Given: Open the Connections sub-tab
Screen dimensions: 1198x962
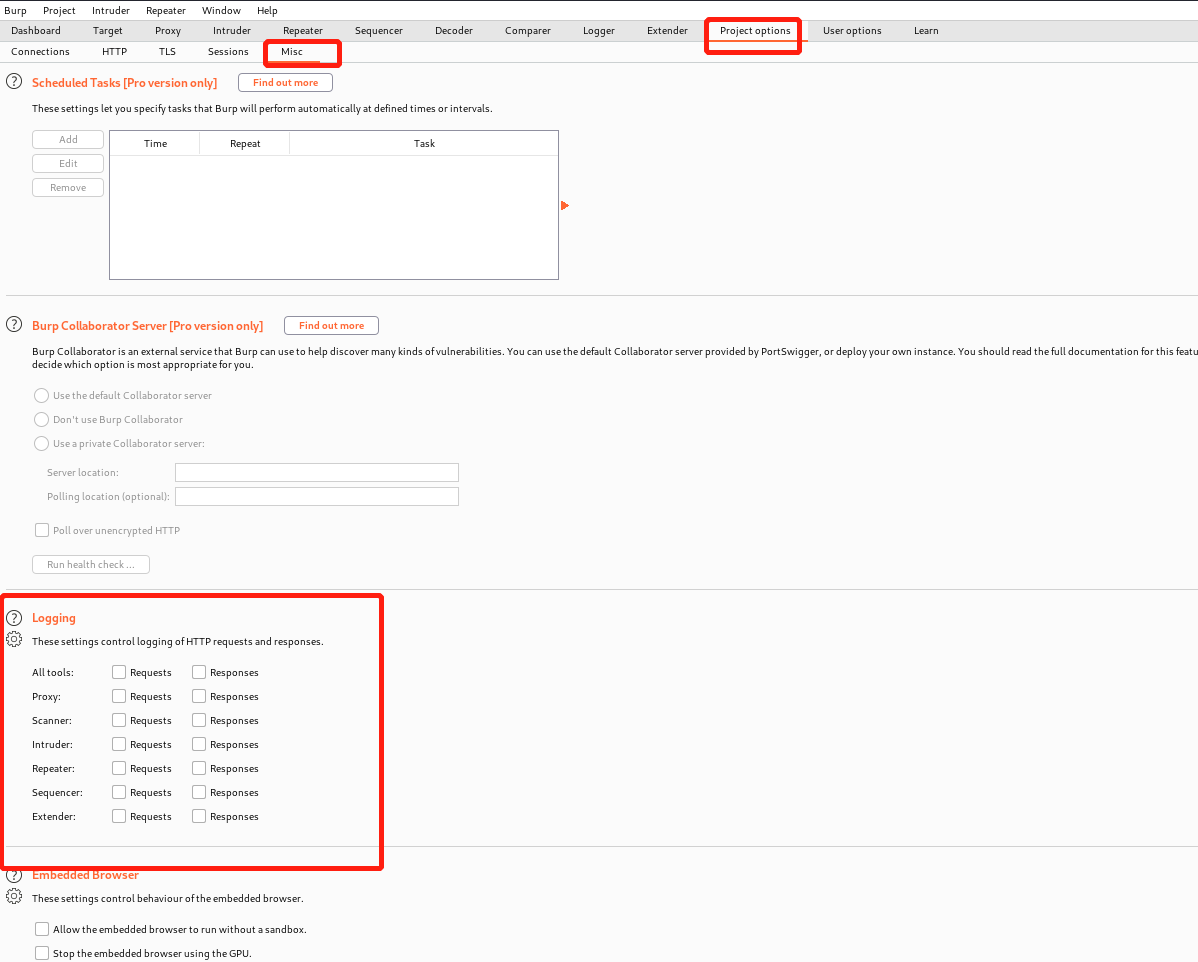Looking at the screenshot, I should pyautogui.click(x=40, y=51).
